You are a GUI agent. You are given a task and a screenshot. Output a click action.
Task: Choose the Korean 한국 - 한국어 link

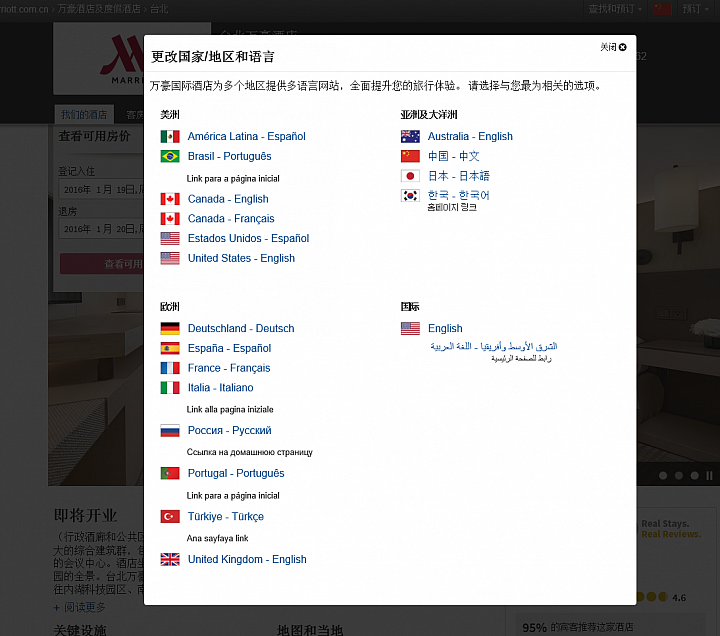point(459,195)
